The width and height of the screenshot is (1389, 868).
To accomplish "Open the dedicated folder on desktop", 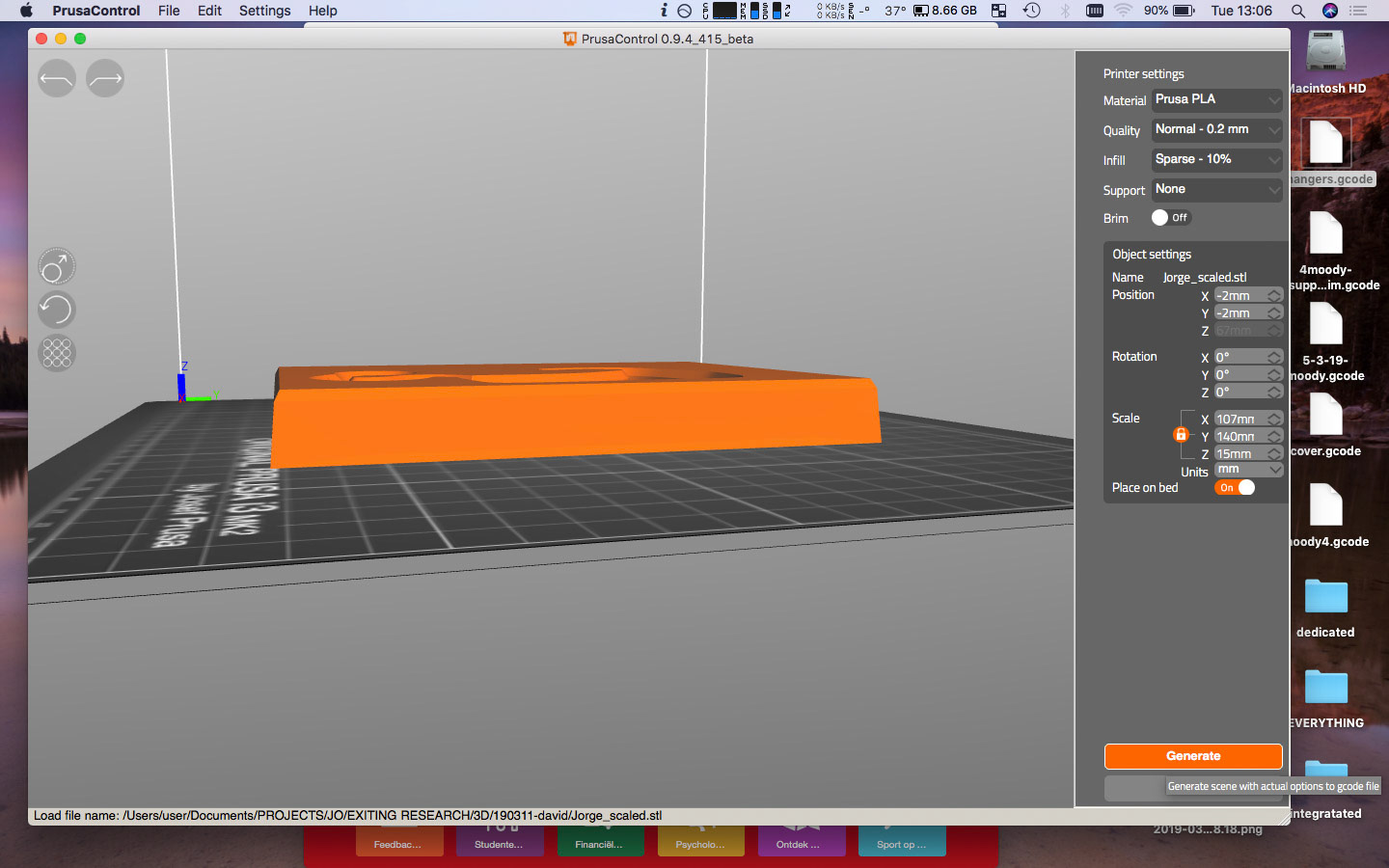I will tap(1326, 596).
